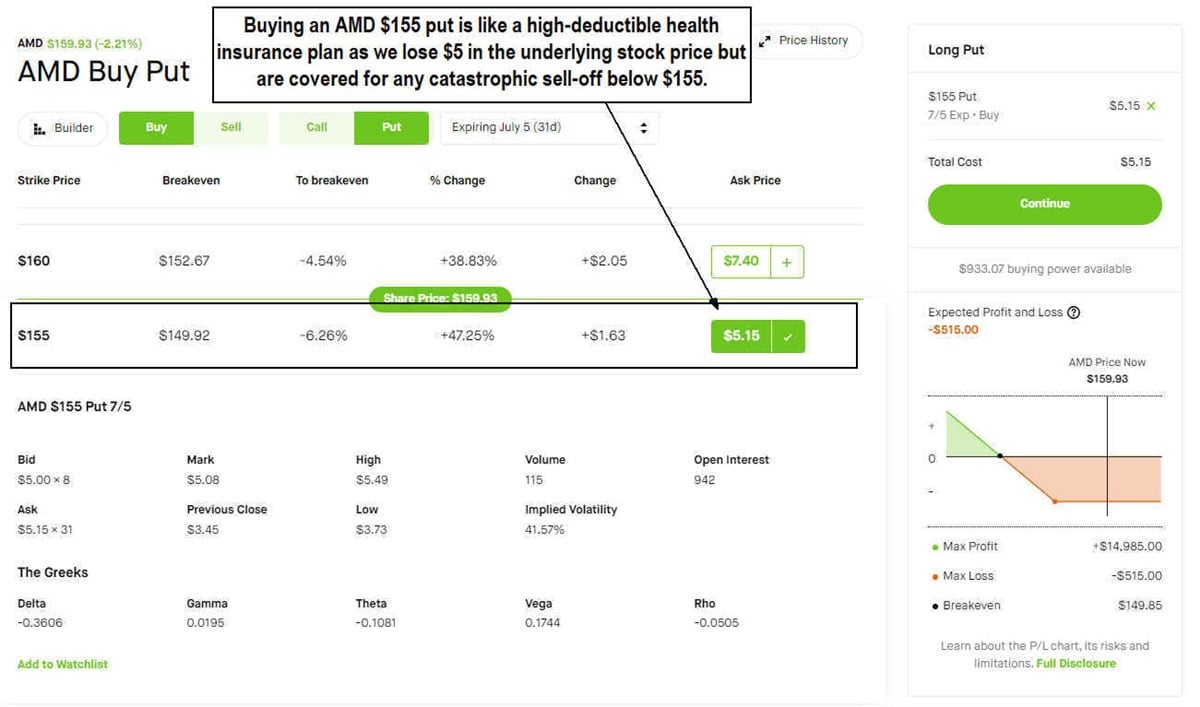The image size is (1200, 707).
Task: Click the Expected Profit and Loss help icon
Action: point(1074,312)
